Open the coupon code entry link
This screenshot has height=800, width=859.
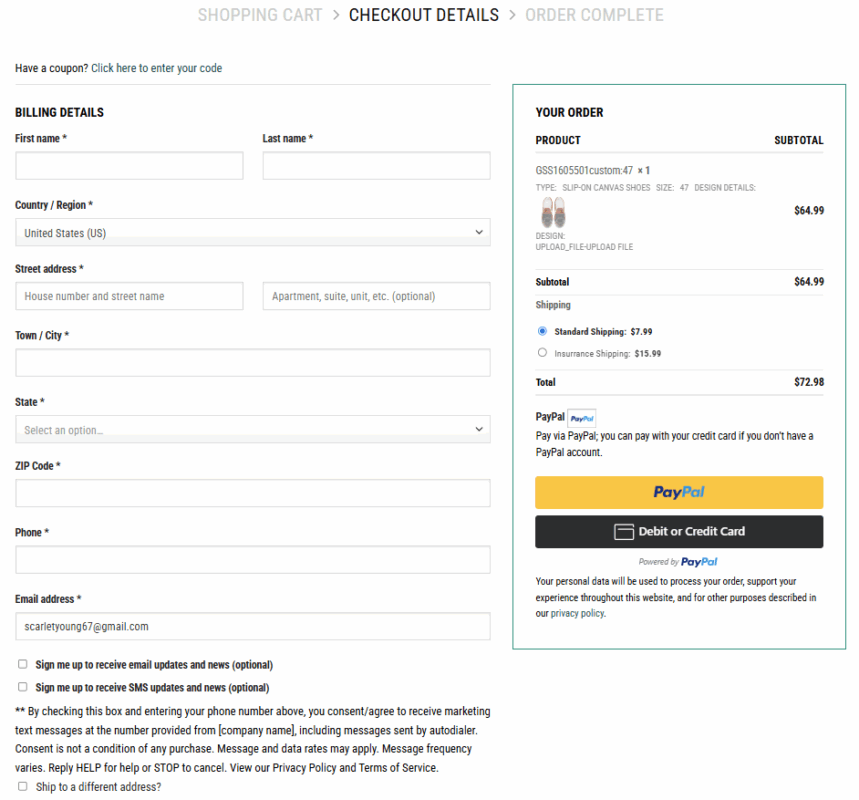click(156, 68)
